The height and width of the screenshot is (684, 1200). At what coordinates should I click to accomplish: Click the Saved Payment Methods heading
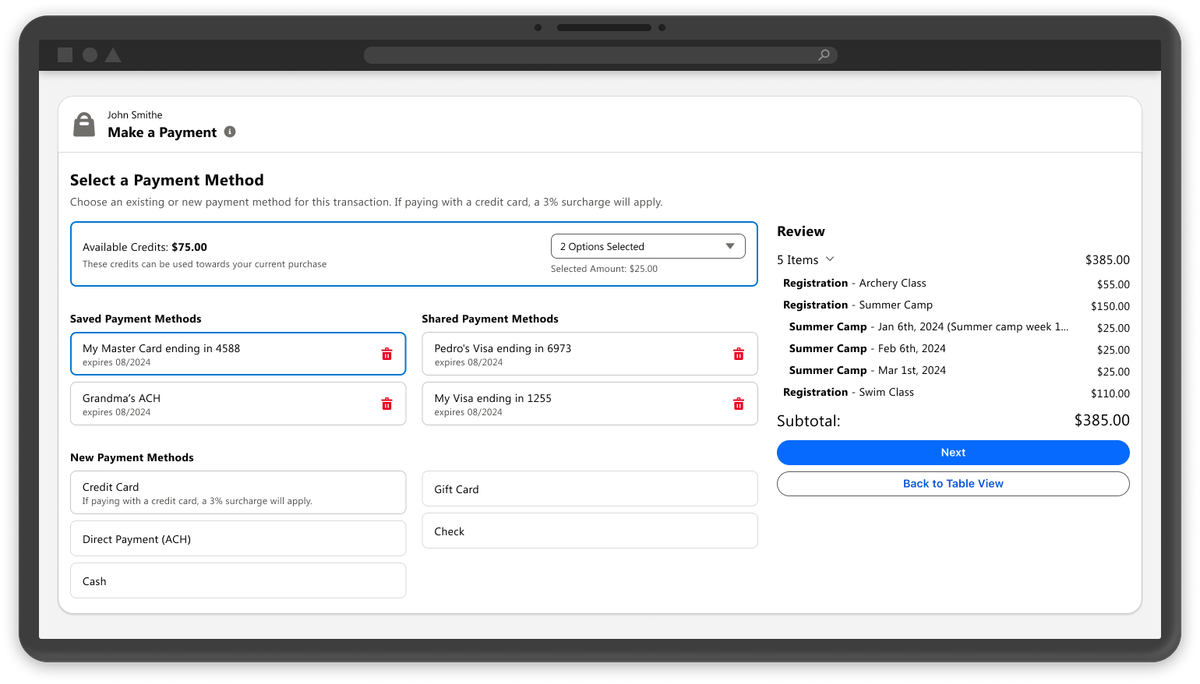136,319
